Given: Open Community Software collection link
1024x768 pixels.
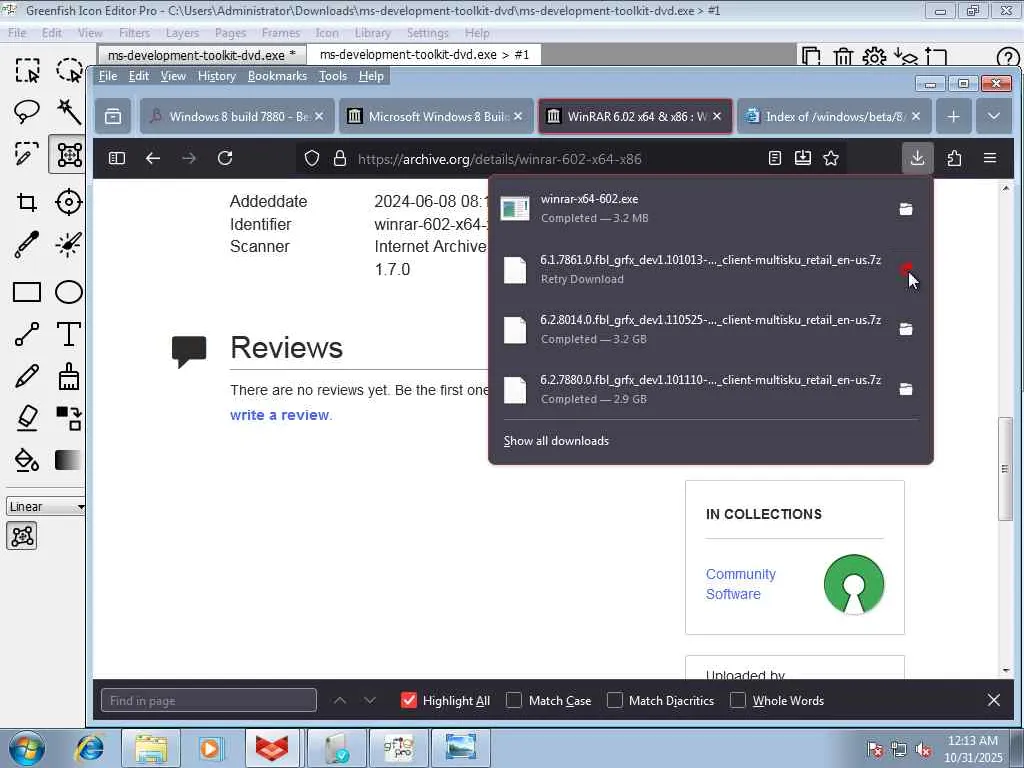Looking at the screenshot, I should tap(741, 584).
